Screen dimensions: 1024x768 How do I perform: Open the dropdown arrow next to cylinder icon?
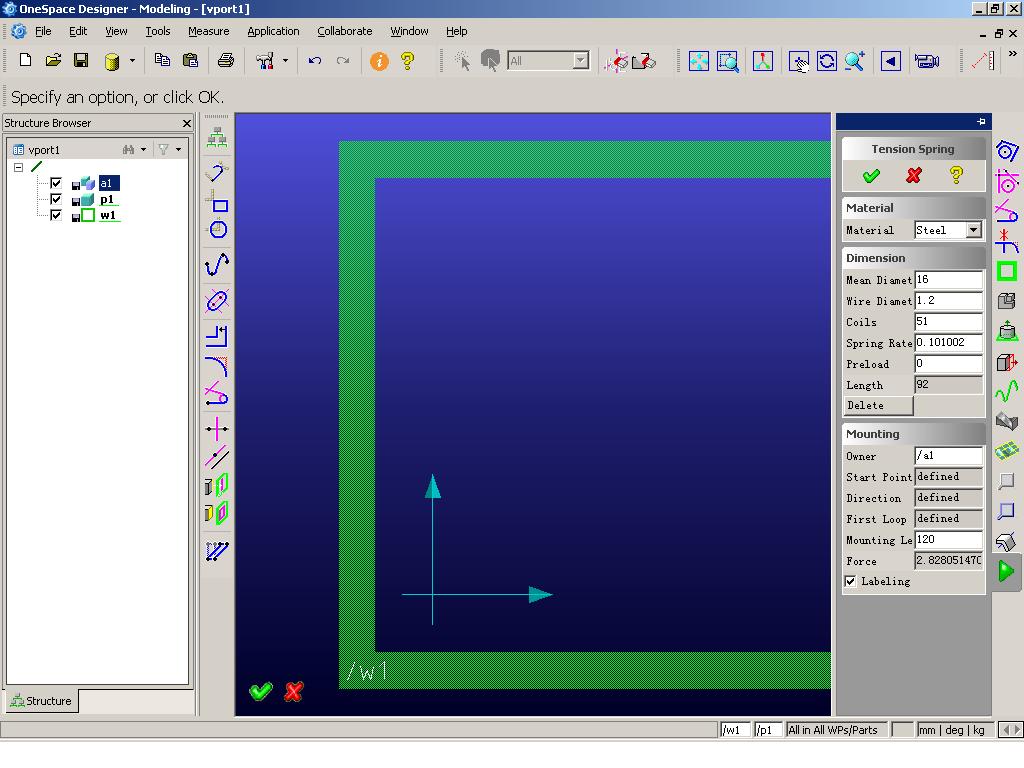click(x=132, y=61)
